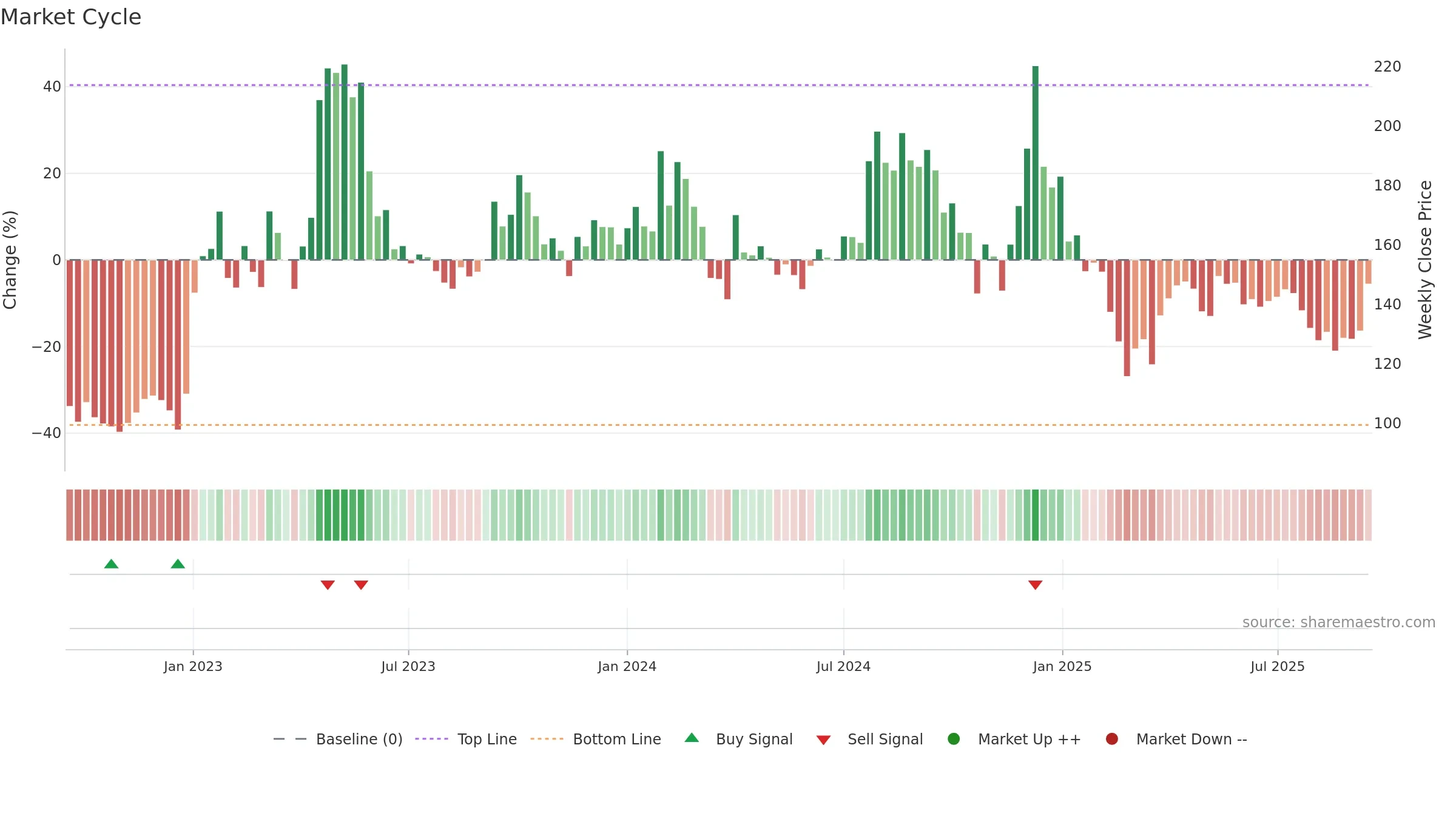This screenshot has width=1456, height=819.
Task: Click the dark green heatmap cell near Dec 2024
Action: (1036, 515)
